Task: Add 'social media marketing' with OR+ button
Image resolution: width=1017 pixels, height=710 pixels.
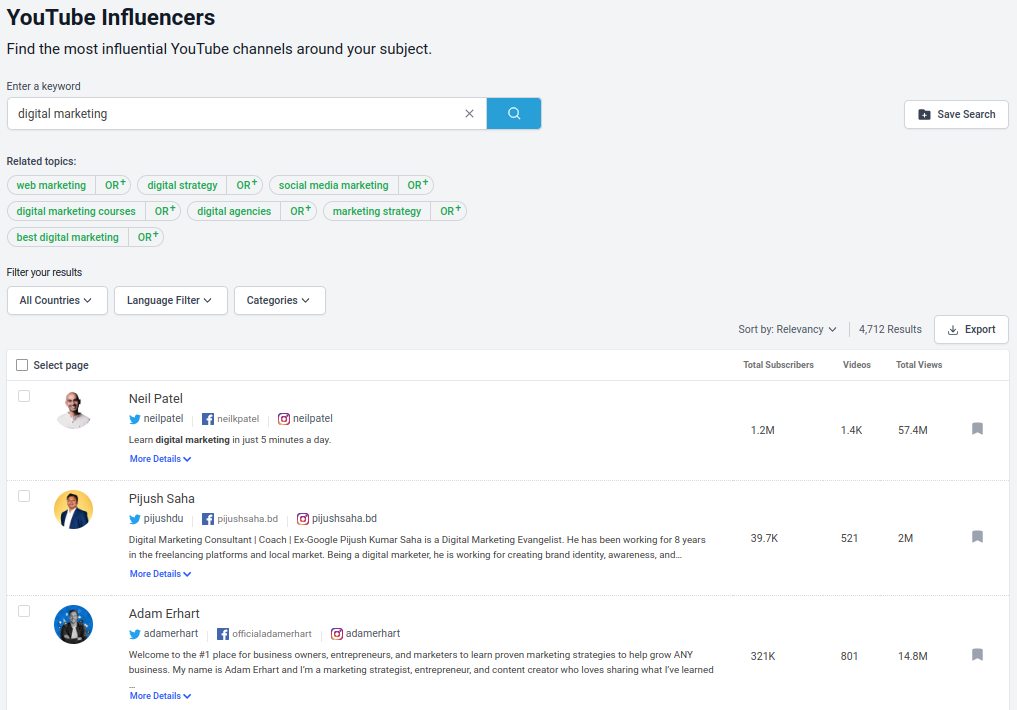Action: coord(416,185)
